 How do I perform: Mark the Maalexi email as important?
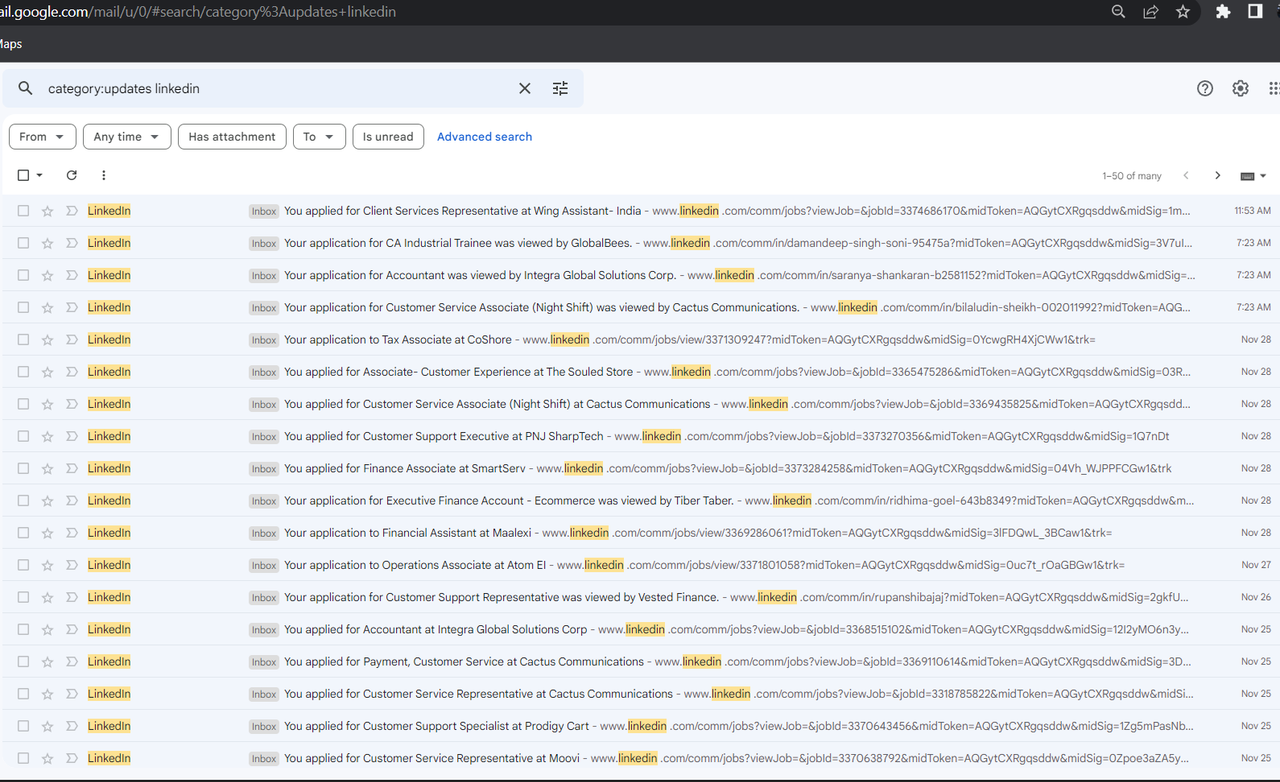(72, 533)
